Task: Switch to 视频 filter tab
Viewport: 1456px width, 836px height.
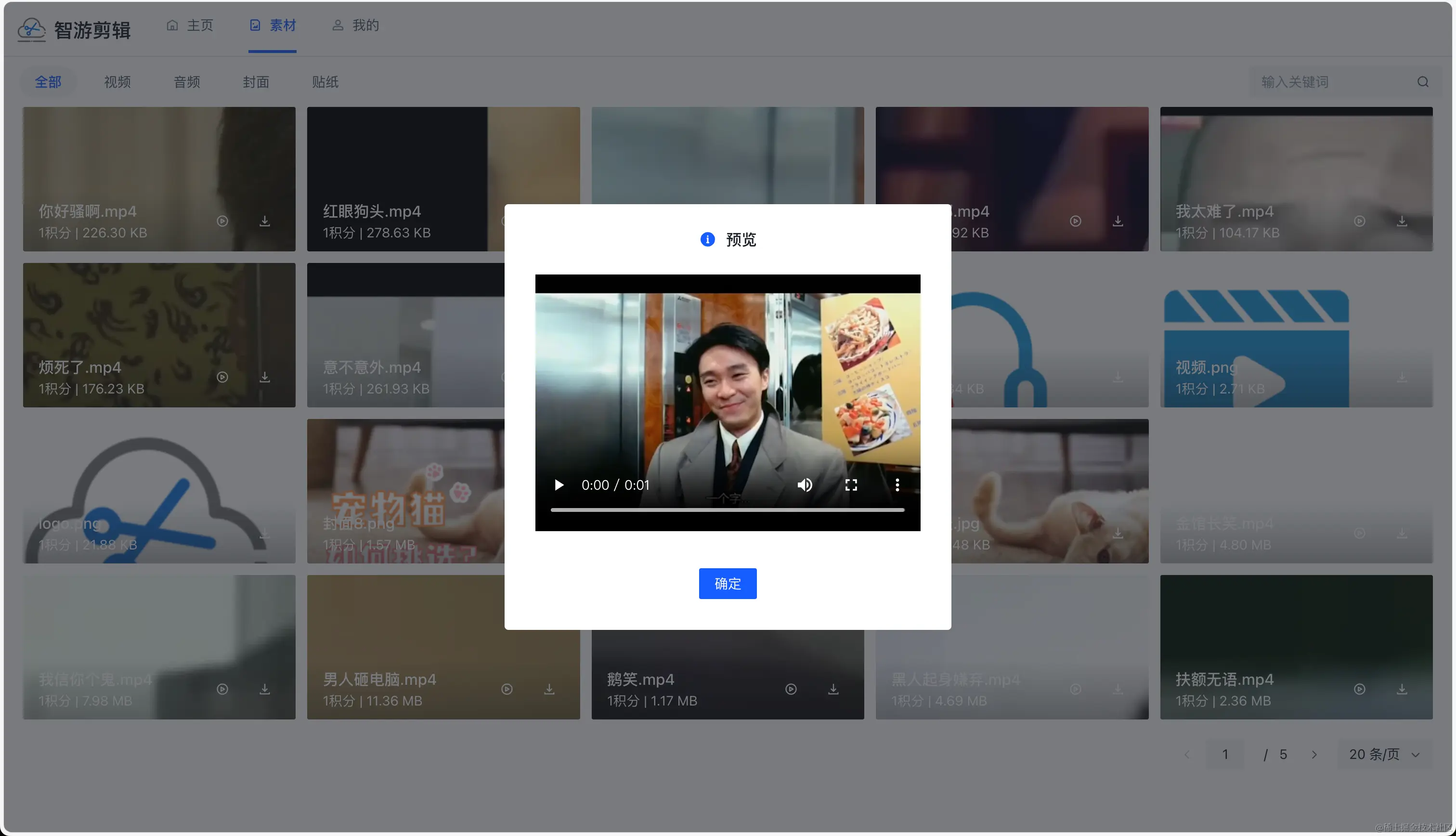Action: tap(117, 82)
